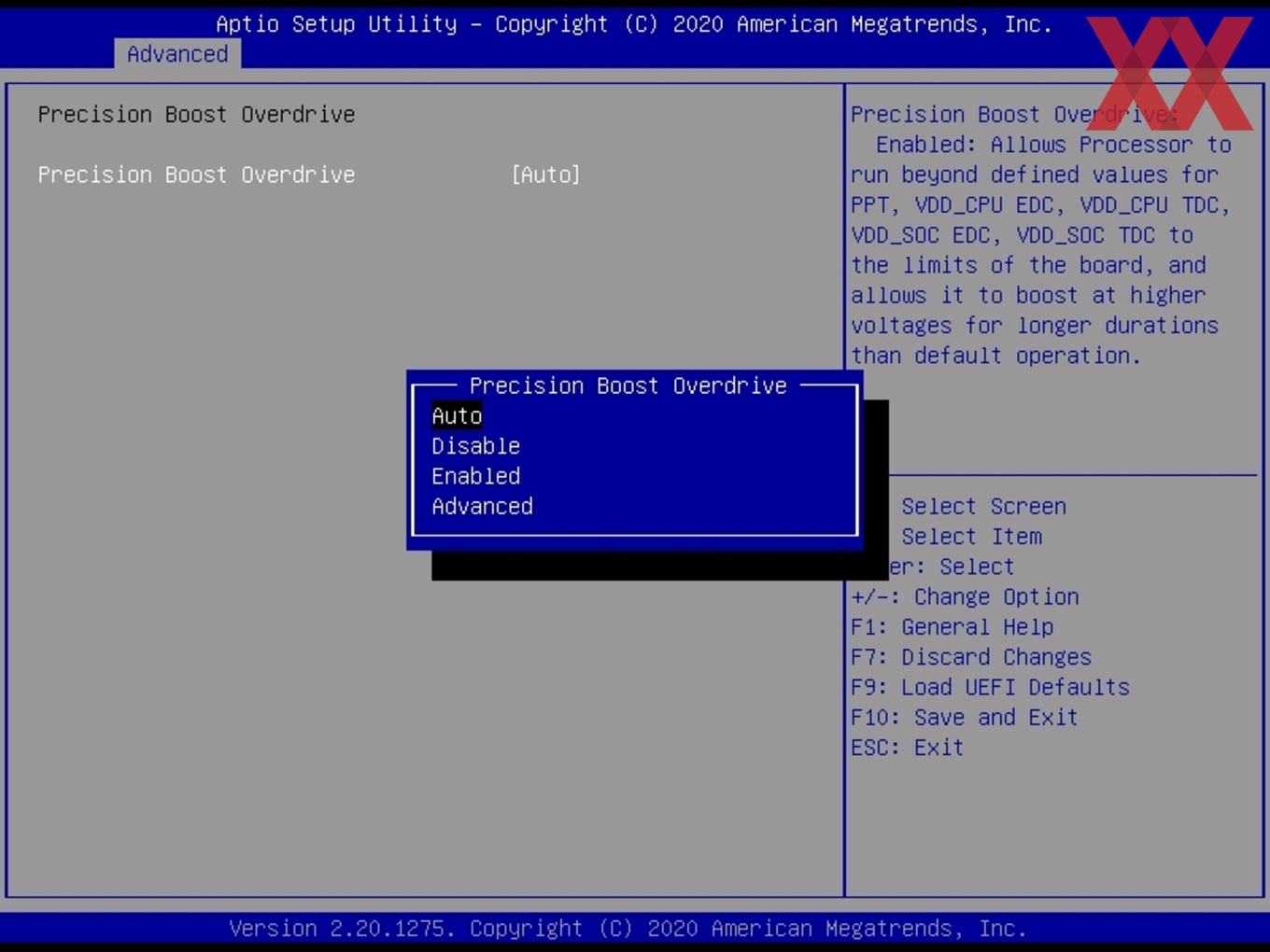Click the Precision Boost Overdrive section heading
The image size is (1270, 952).
196,115
